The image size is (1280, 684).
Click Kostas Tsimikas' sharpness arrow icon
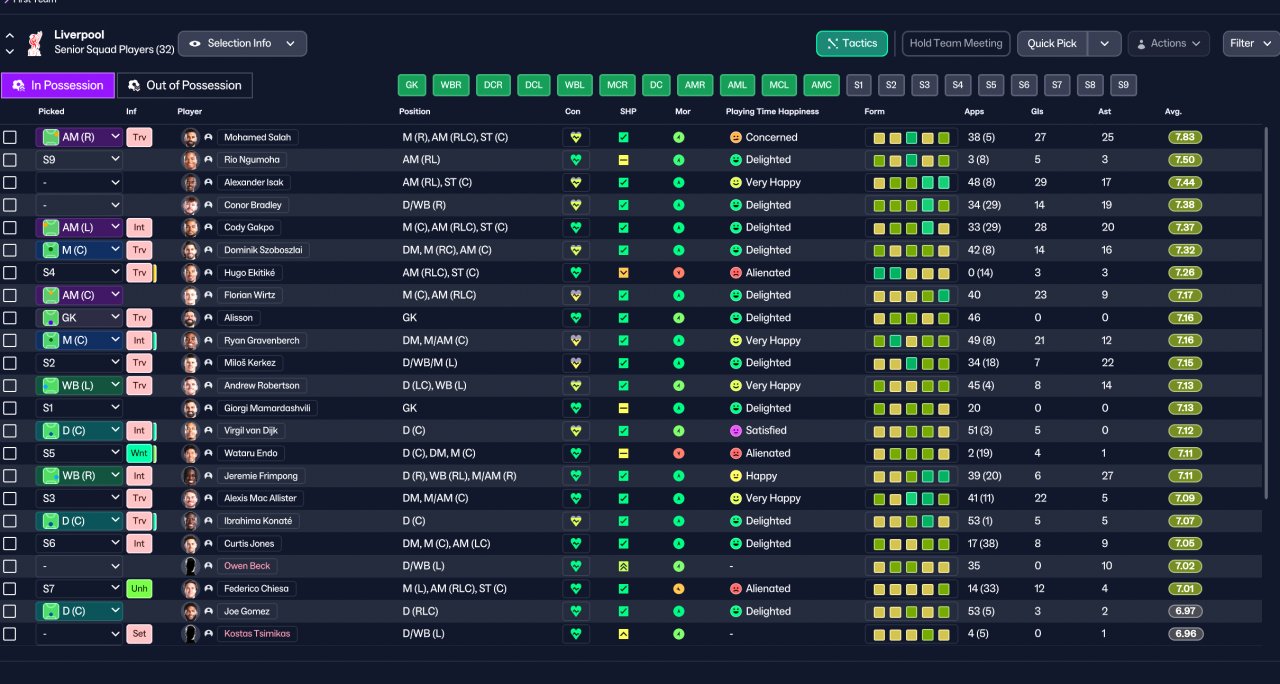623,634
